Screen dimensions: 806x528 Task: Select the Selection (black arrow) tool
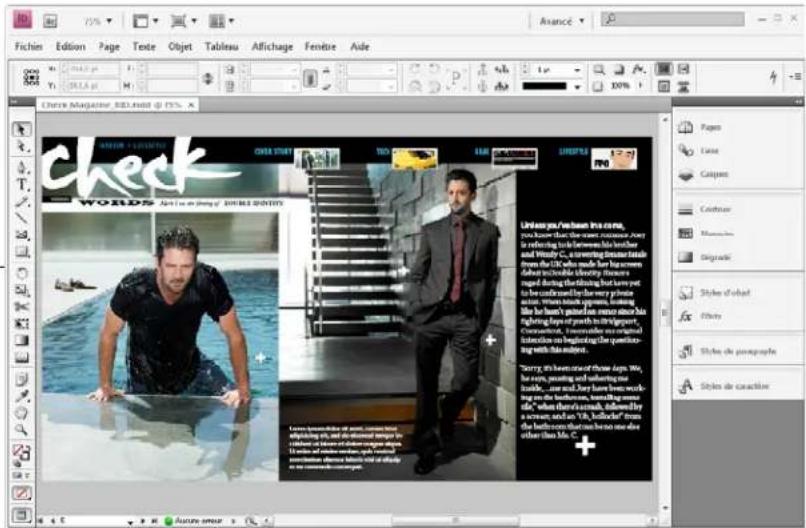22,129
